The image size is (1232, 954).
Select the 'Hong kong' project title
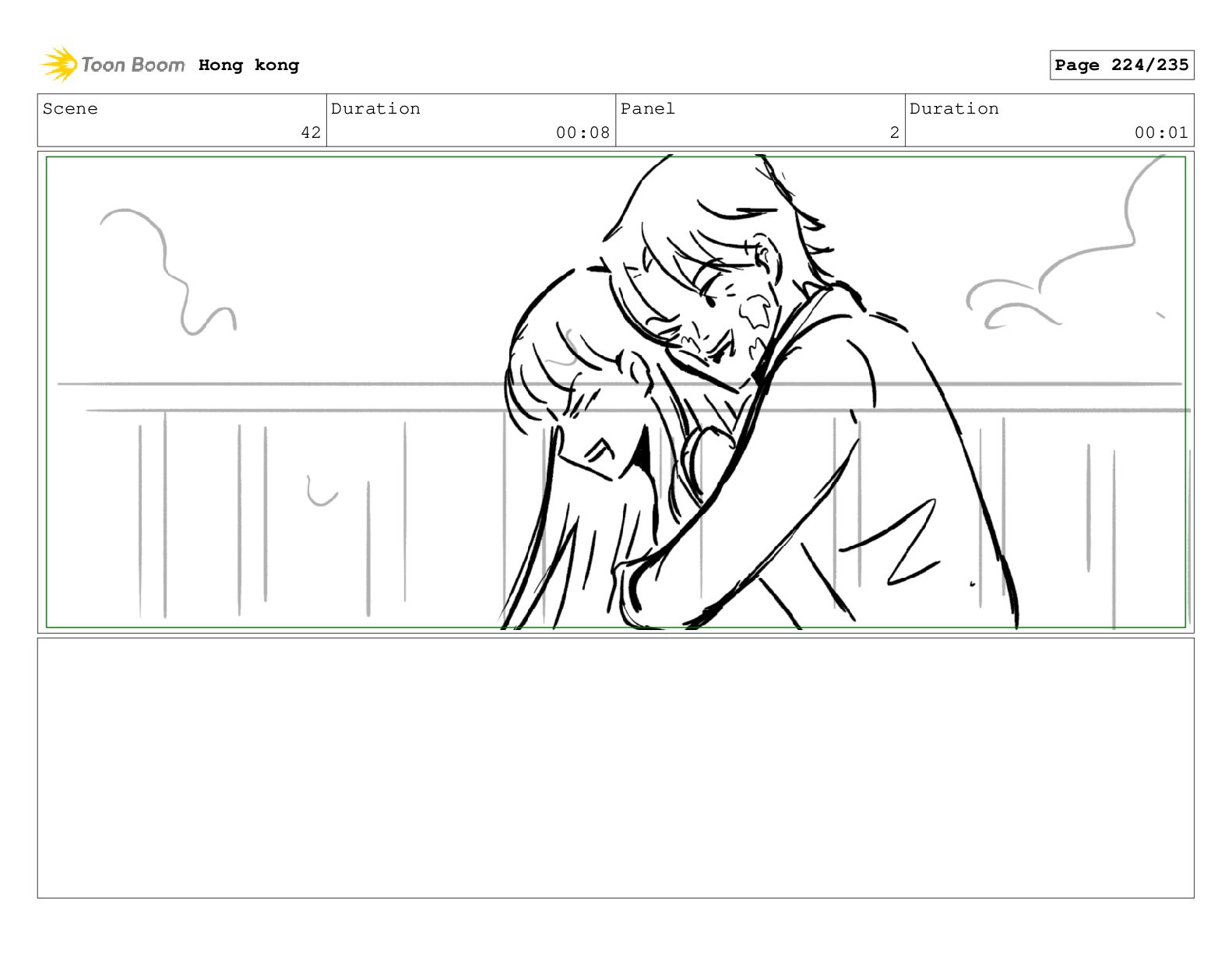pyautogui.click(x=248, y=65)
